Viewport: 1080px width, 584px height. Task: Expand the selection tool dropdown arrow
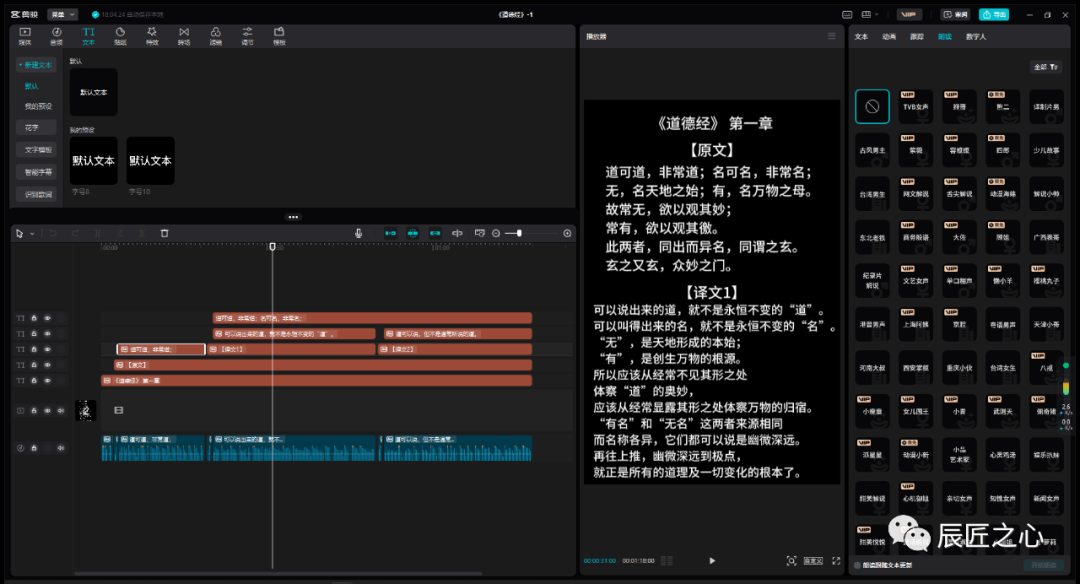pos(32,233)
